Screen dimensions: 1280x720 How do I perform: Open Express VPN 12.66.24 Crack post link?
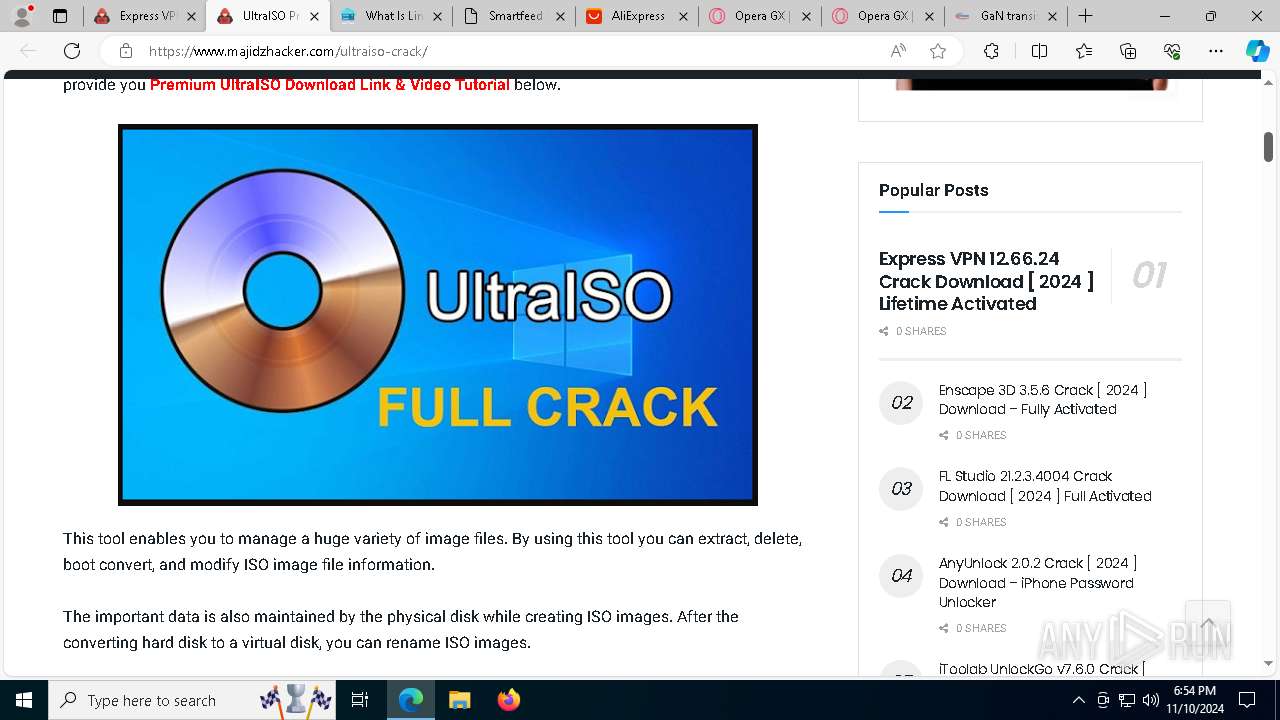coord(986,281)
